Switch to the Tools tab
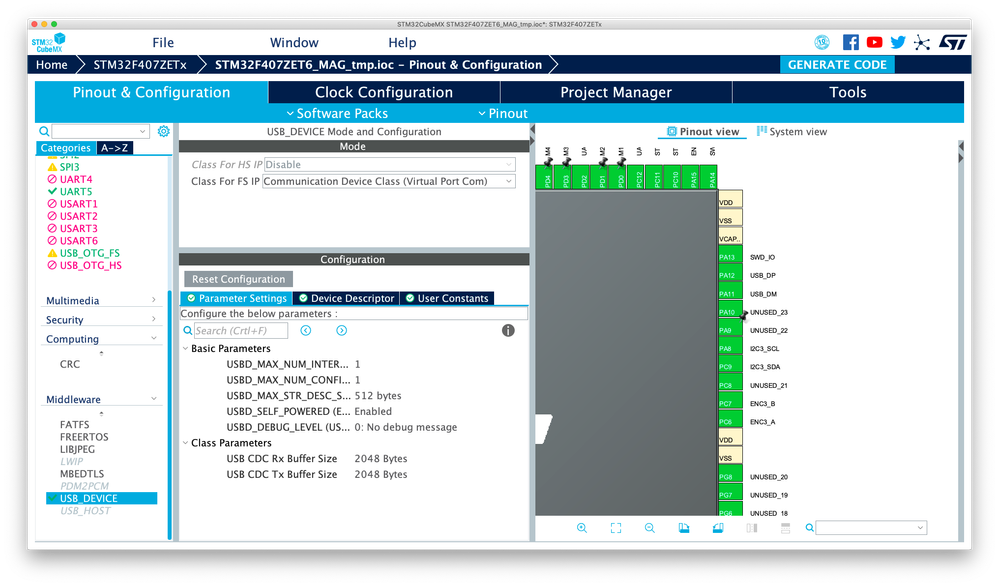 848,92
